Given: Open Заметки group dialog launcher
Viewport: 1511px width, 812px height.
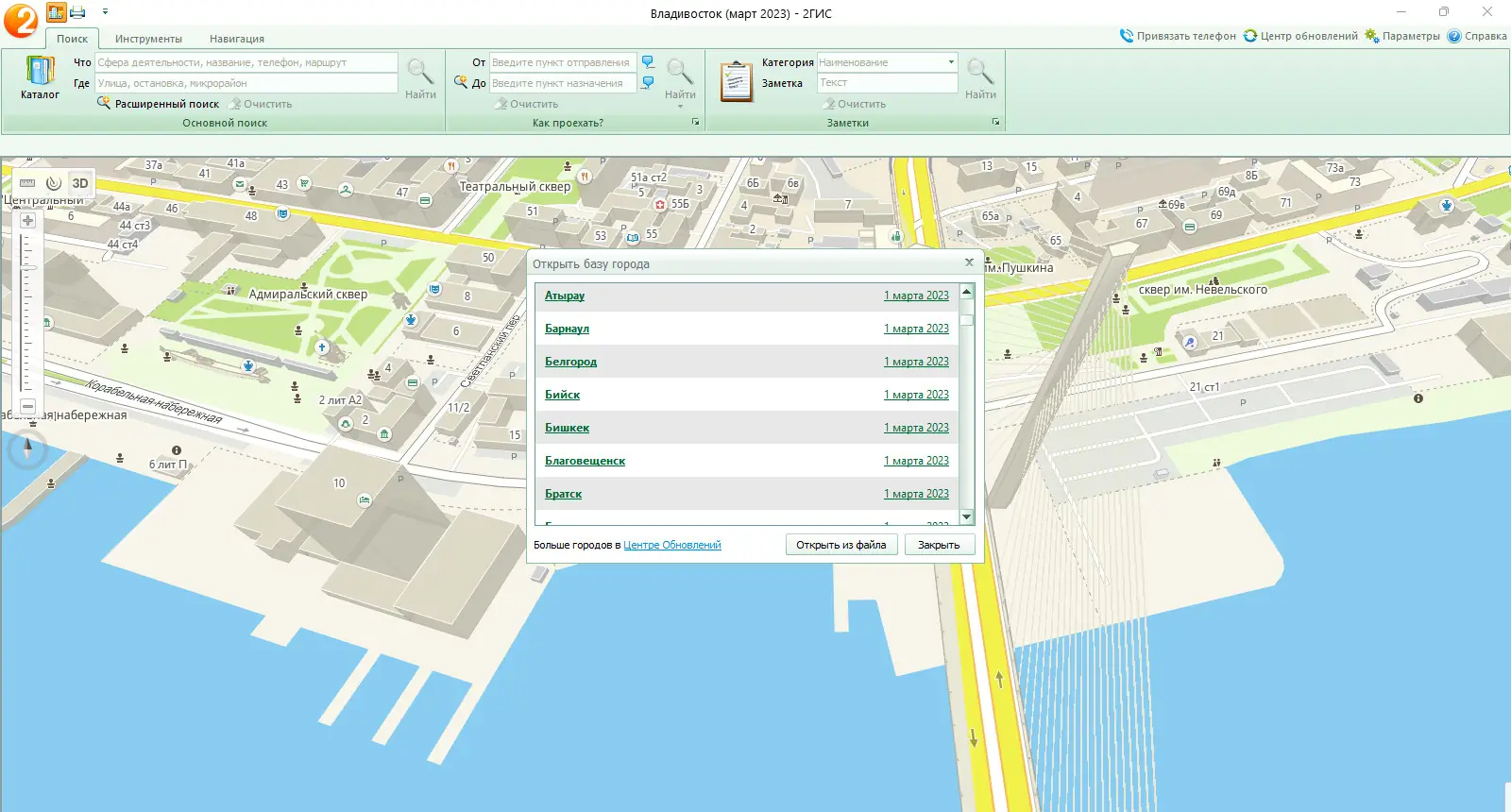Looking at the screenshot, I should pos(995,122).
